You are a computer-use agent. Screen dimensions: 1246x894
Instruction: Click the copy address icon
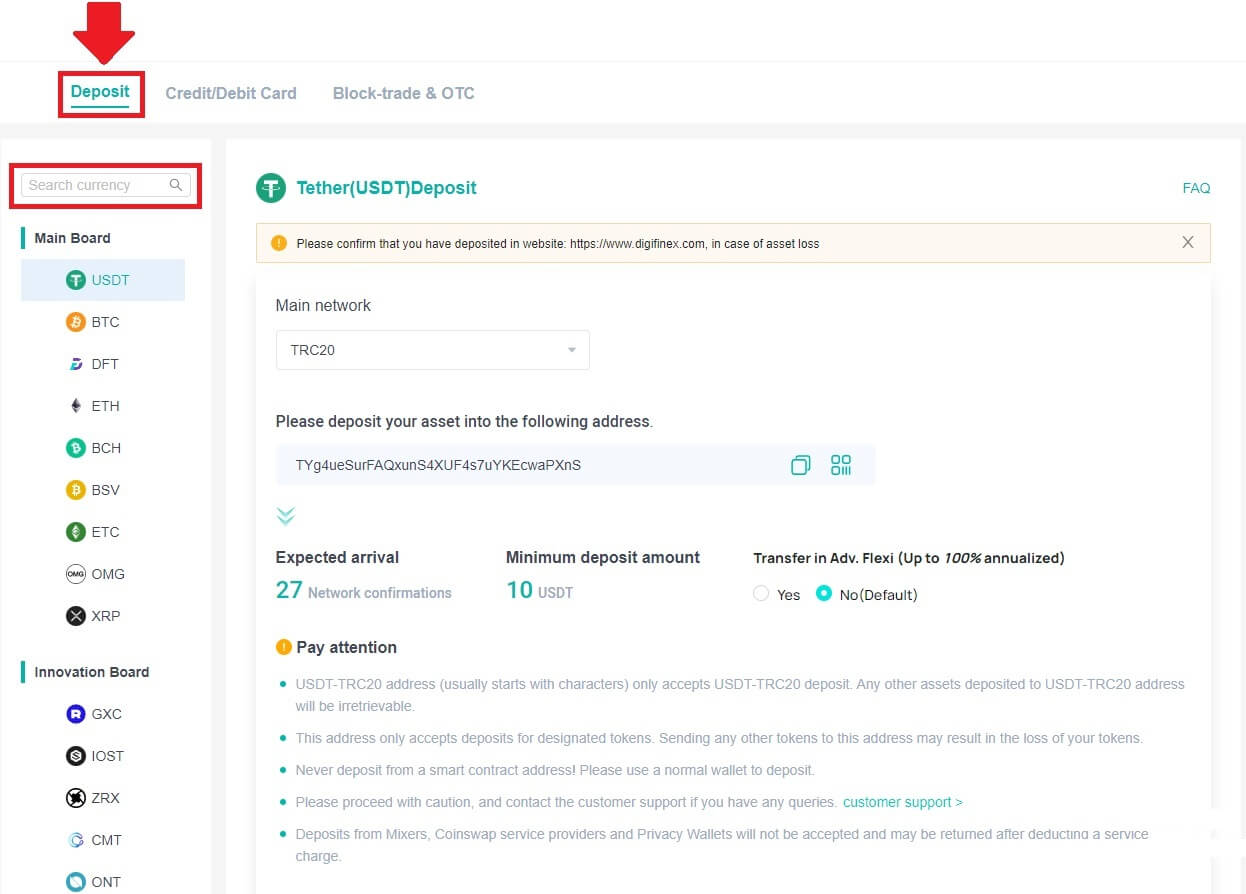pyautogui.click(x=800, y=464)
